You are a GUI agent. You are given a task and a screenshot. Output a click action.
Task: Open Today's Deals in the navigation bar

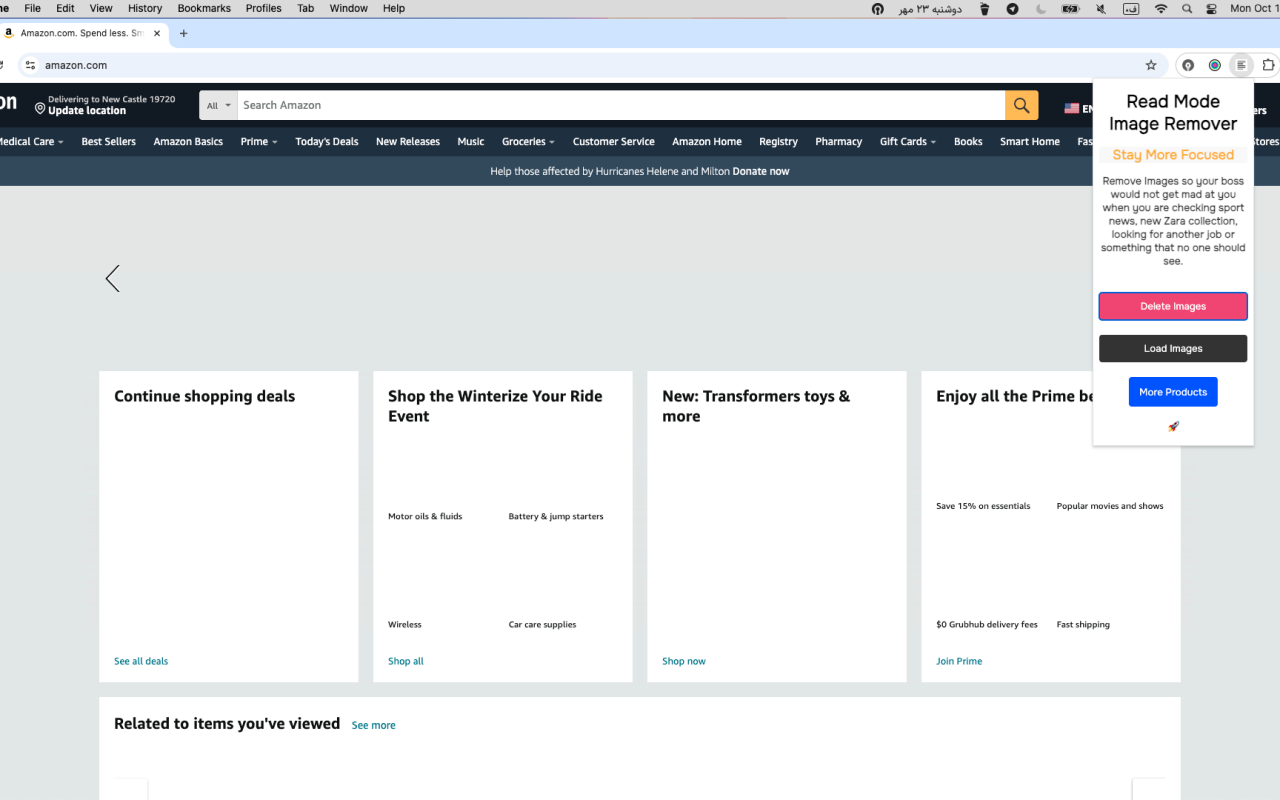[327, 142]
